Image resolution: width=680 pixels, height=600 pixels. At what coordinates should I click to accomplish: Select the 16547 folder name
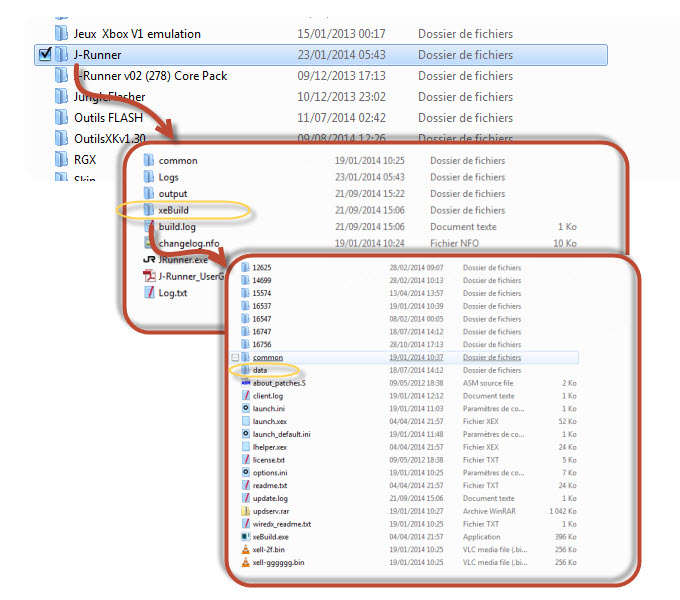click(262, 319)
